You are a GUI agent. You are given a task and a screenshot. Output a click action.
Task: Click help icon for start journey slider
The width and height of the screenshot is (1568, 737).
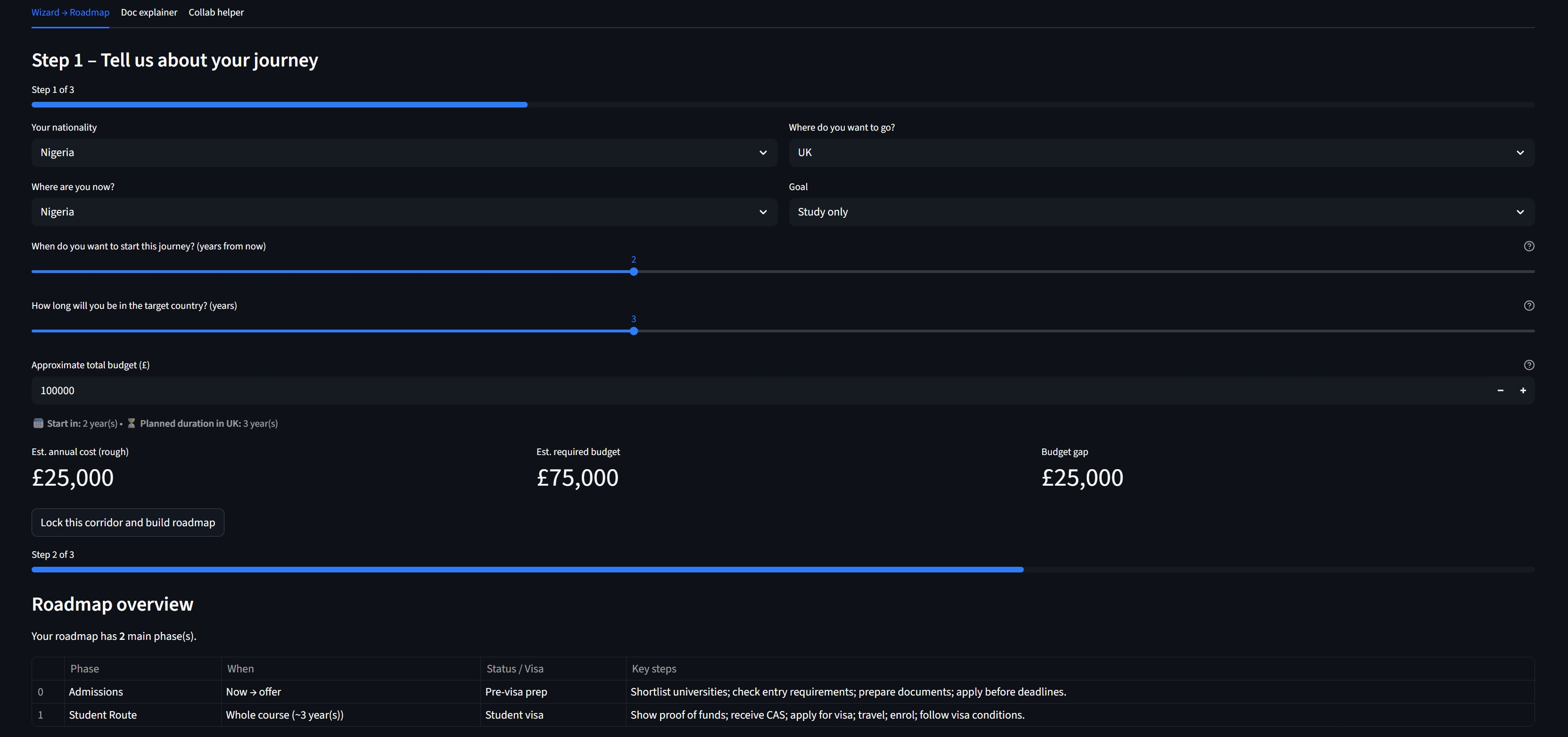point(1528,246)
